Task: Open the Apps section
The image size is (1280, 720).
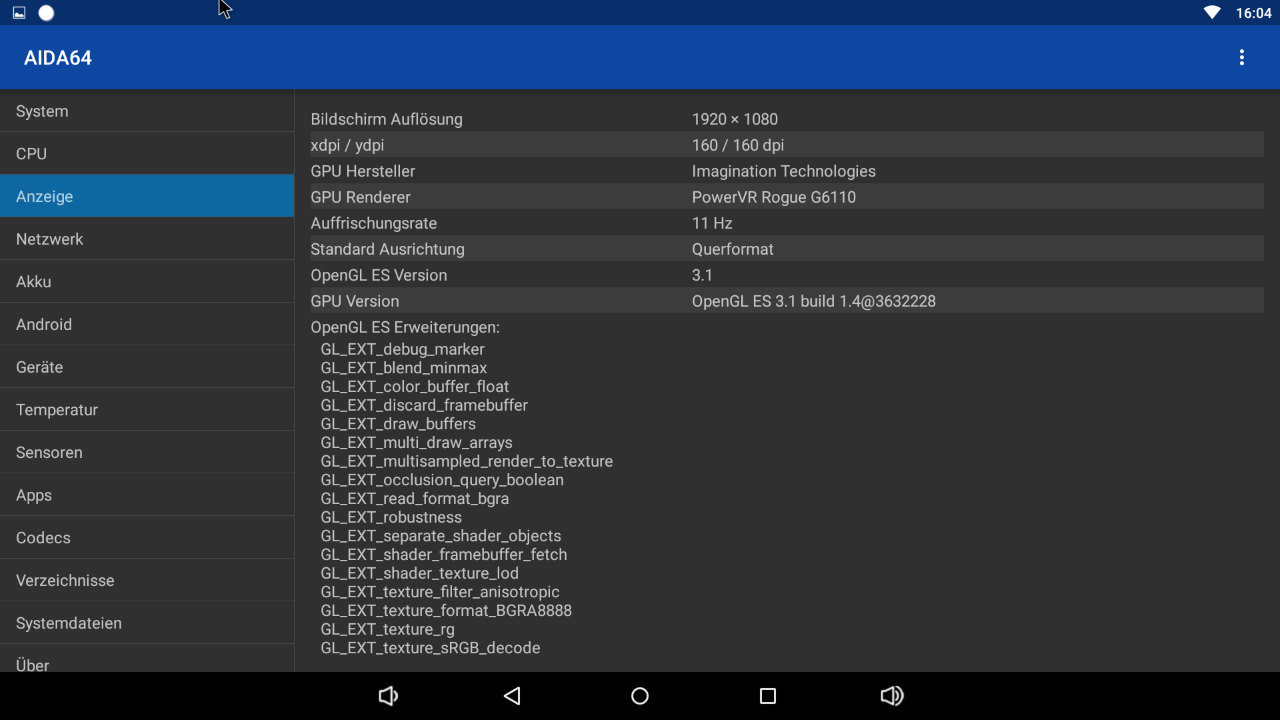Action: click(x=147, y=495)
